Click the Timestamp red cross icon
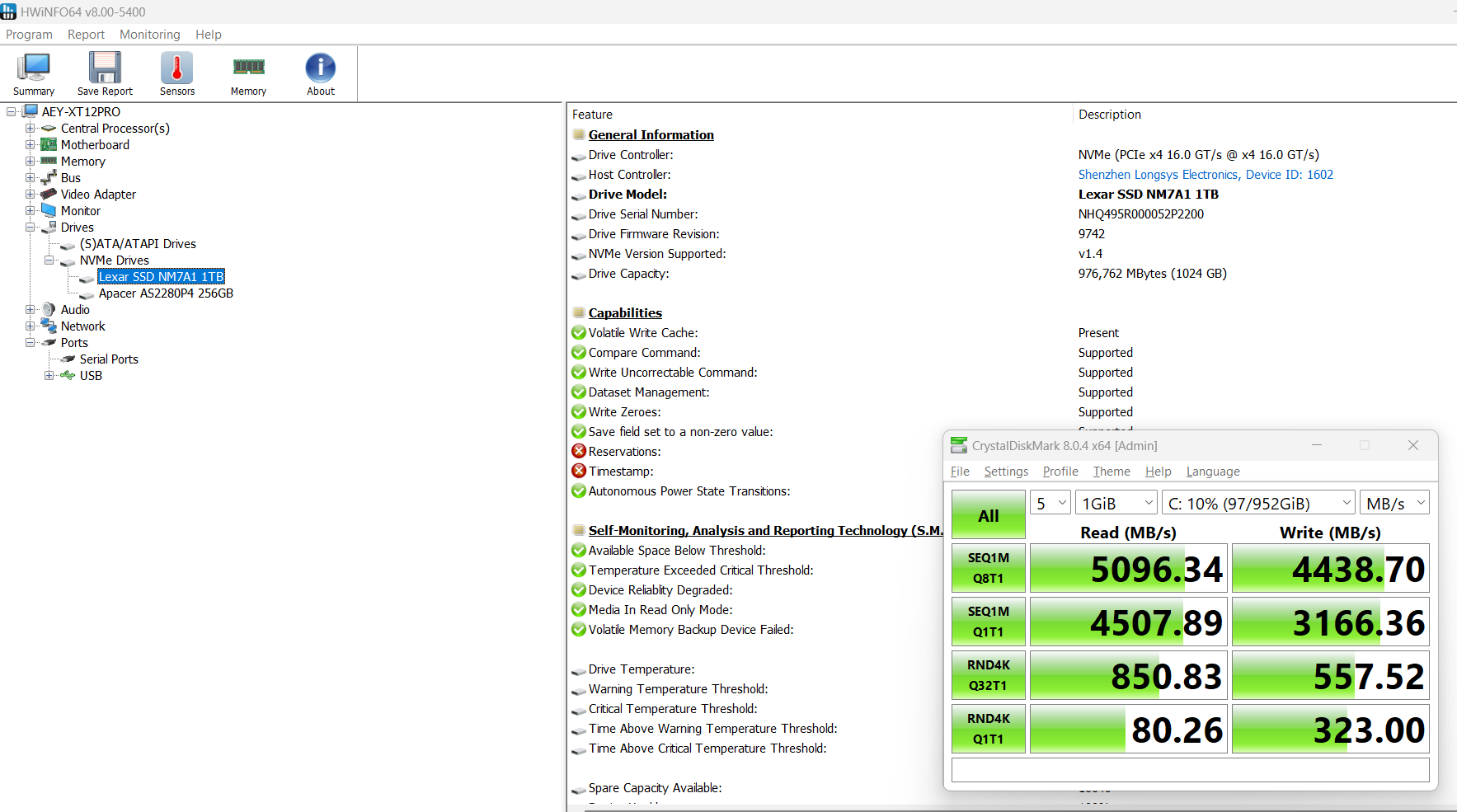The height and width of the screenshot is (812, 1457). [x=579, y=471]
